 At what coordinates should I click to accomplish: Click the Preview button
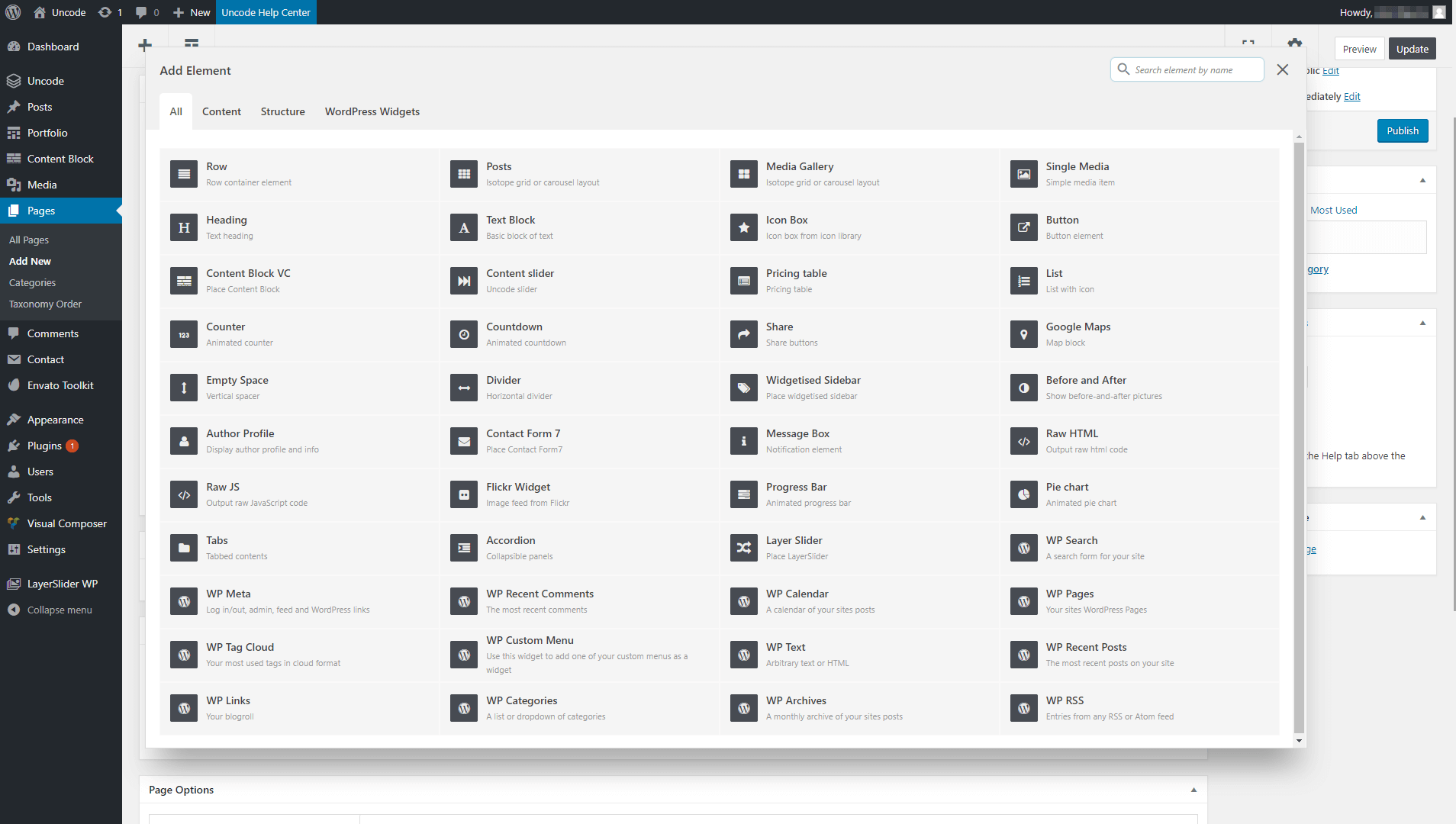1360,49
